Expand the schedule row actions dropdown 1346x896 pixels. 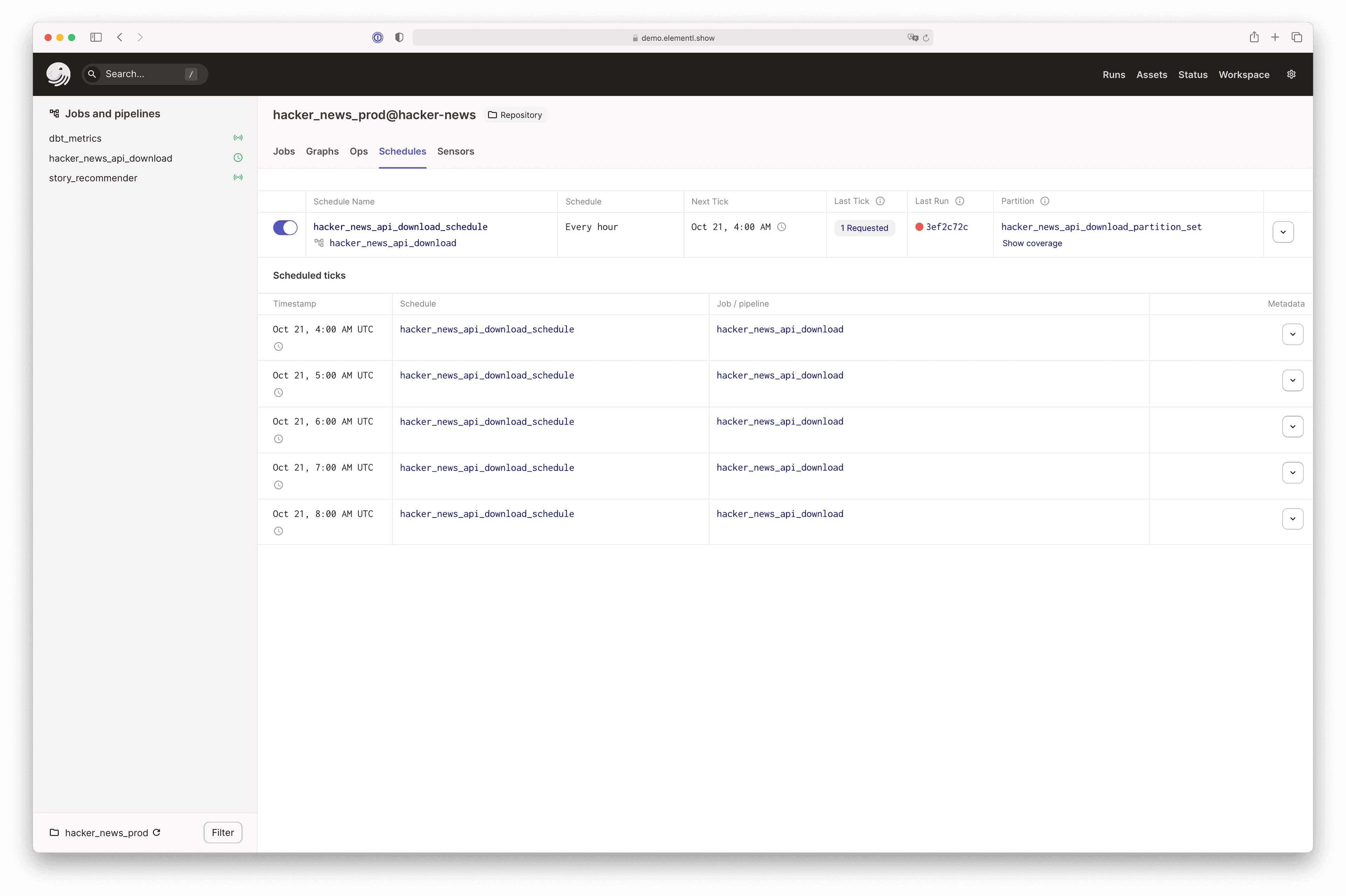(1283, 232)
